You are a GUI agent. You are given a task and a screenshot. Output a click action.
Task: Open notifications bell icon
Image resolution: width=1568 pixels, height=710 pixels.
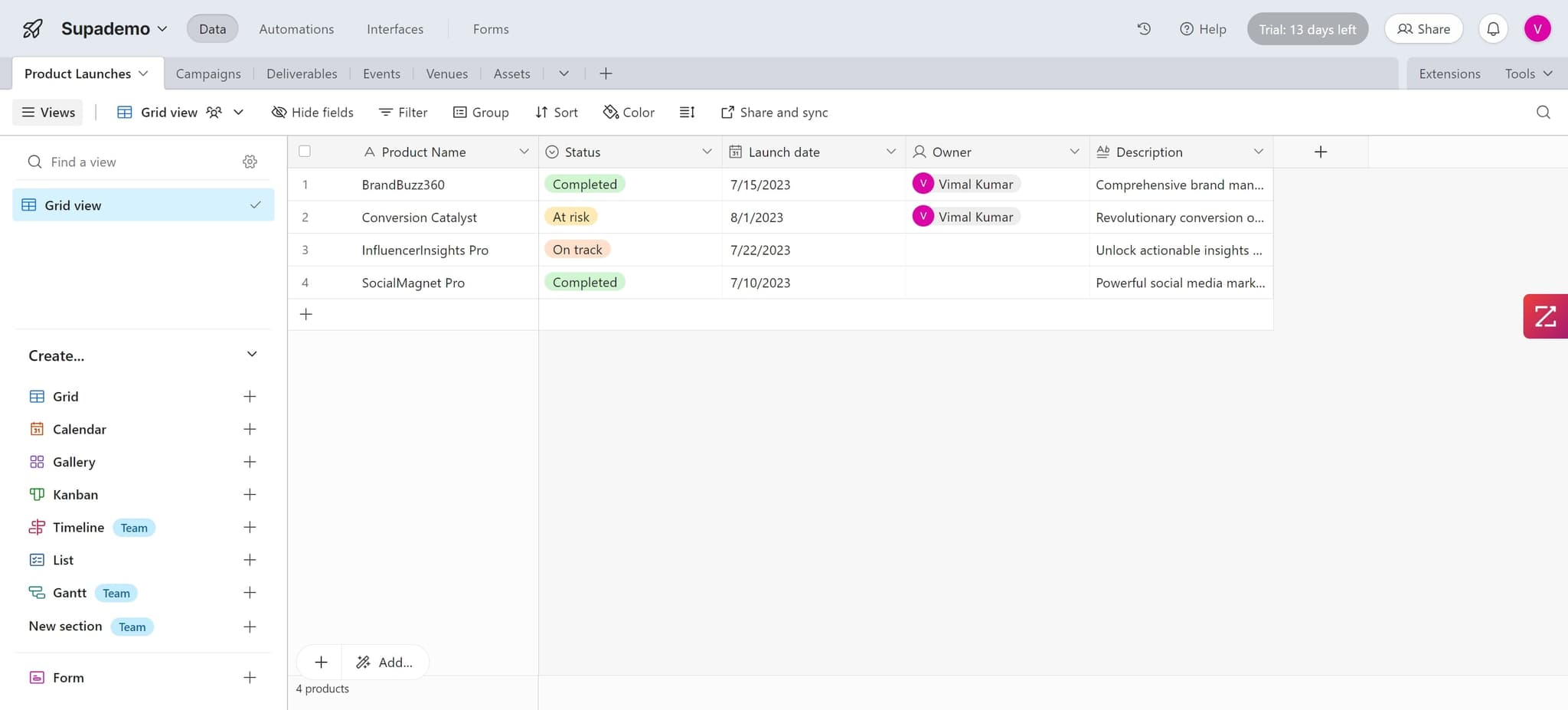coord(1493,29)
